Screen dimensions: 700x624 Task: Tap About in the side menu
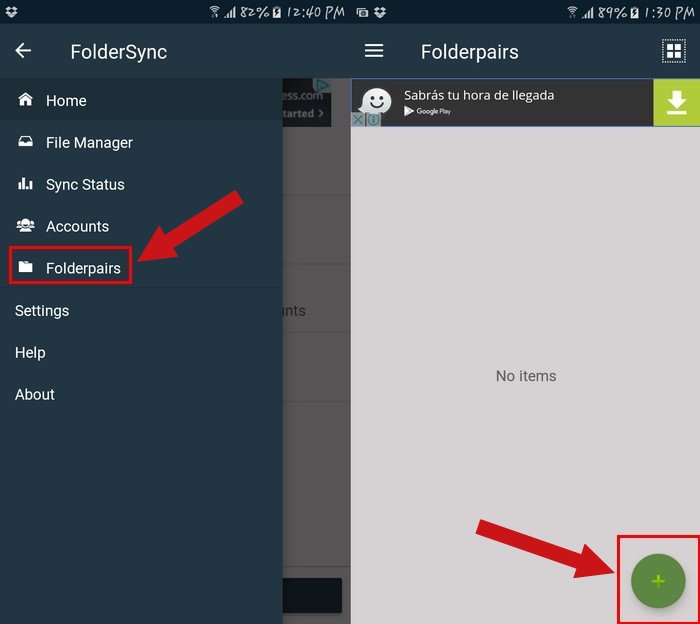(35, 395)
